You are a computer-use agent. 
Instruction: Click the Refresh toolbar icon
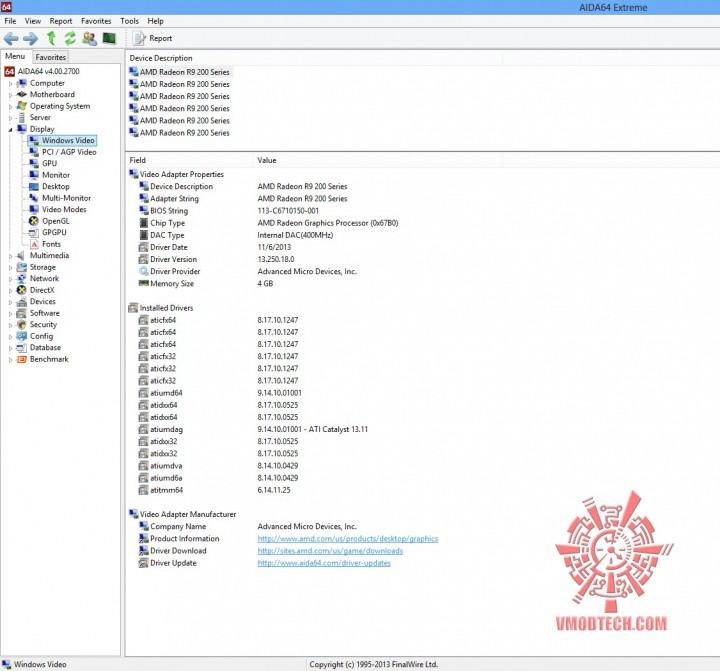pyautogui.click(x=70, y=38)
